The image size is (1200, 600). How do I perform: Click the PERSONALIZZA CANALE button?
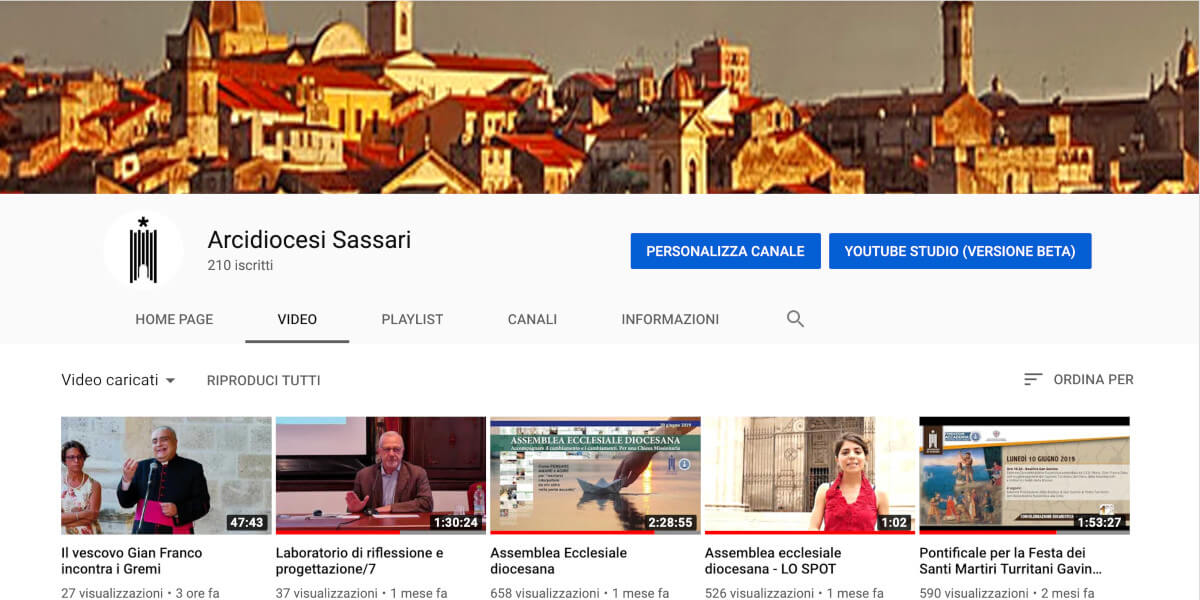725,251
